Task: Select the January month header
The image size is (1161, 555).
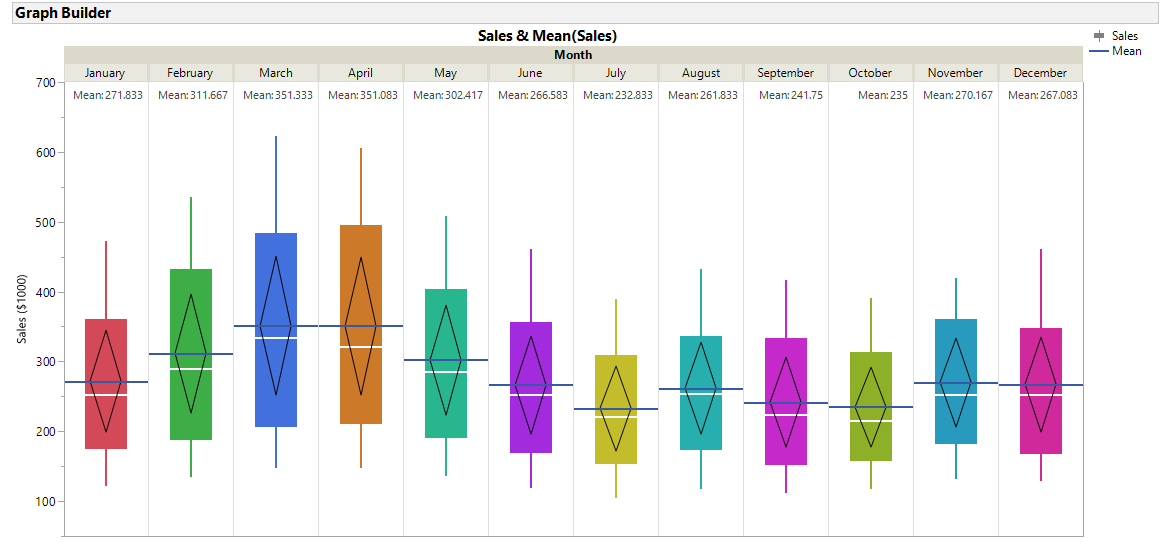Action: point(105,73)
